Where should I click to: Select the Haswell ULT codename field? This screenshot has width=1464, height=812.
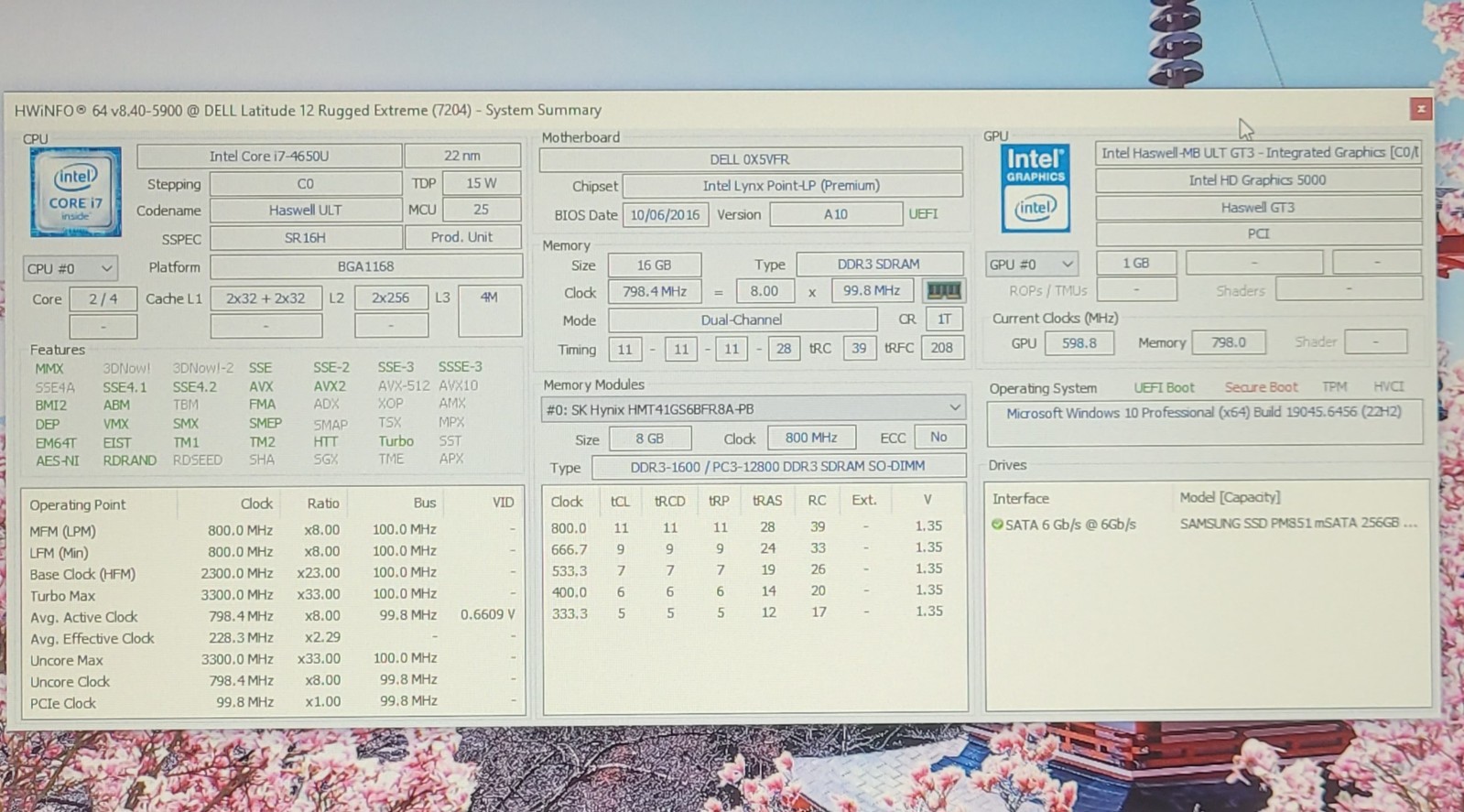coord(306,210)
